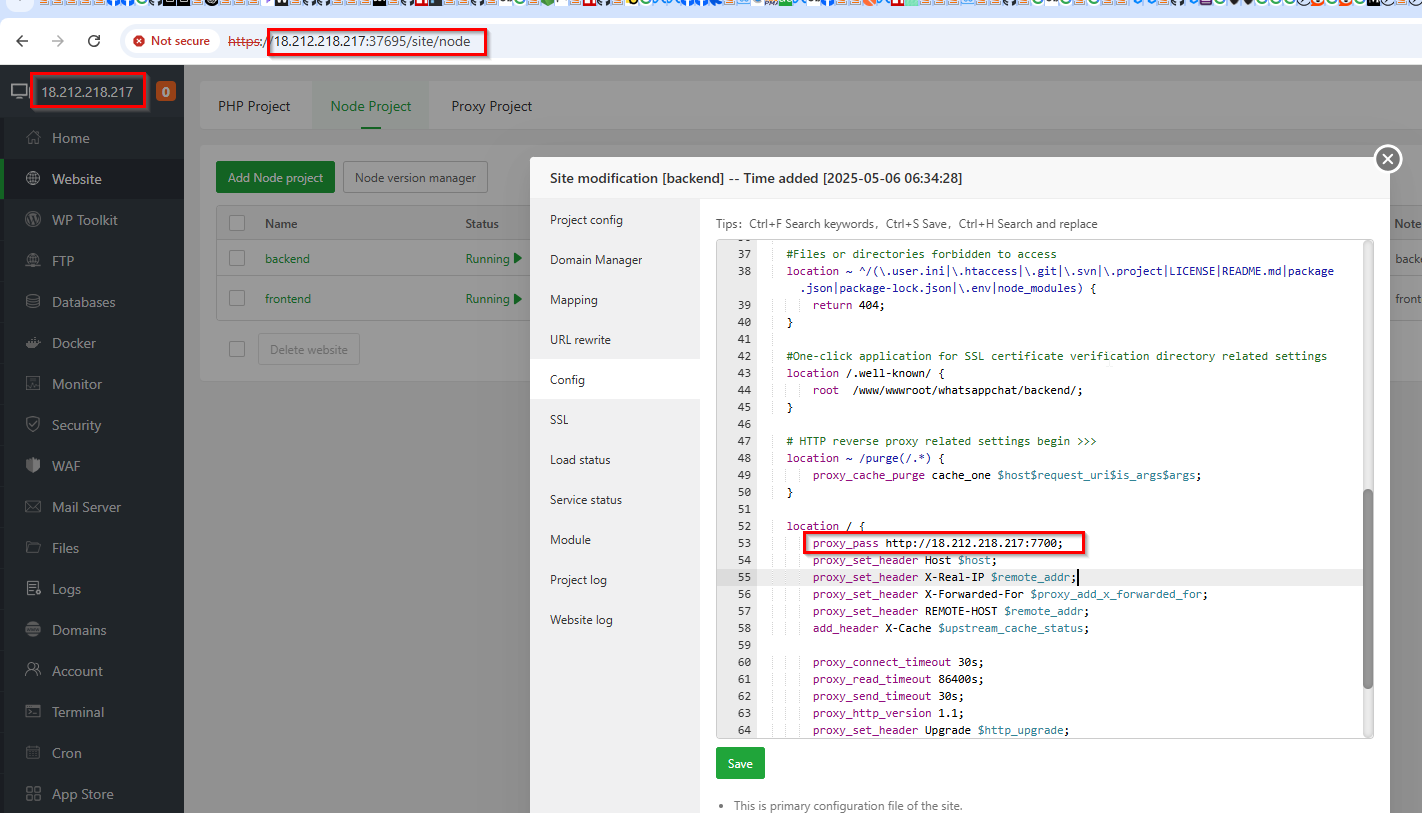Open the WP Toolkit sidebar icon
Screen dimensions: 1422x813
(33, 220)
